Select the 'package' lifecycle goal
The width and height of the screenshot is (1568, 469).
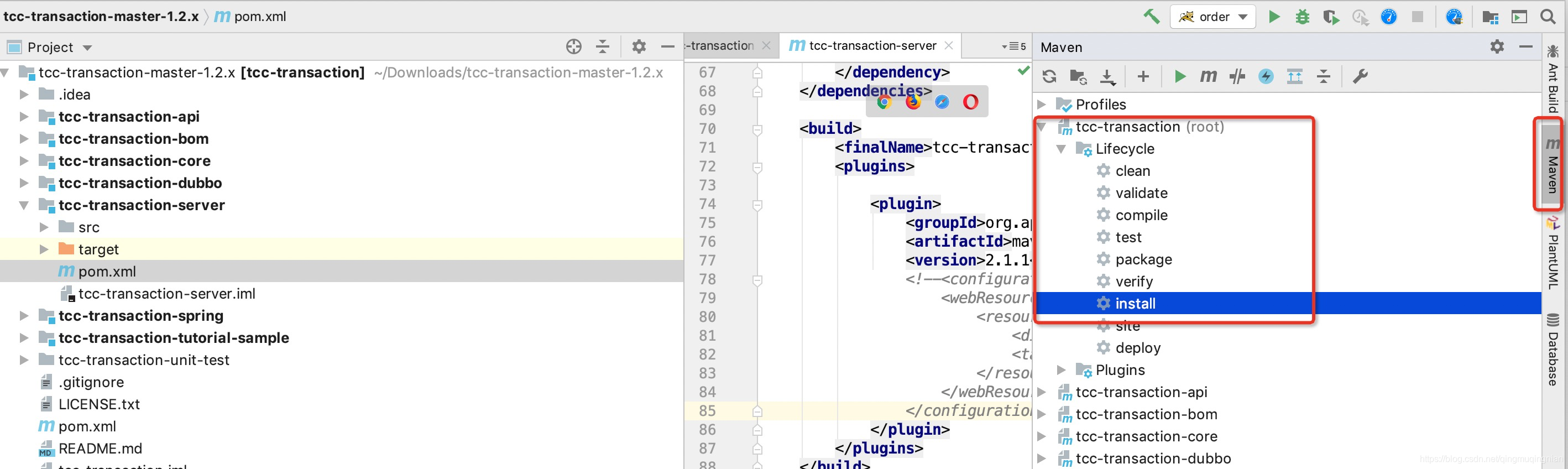click(1143, 259)
